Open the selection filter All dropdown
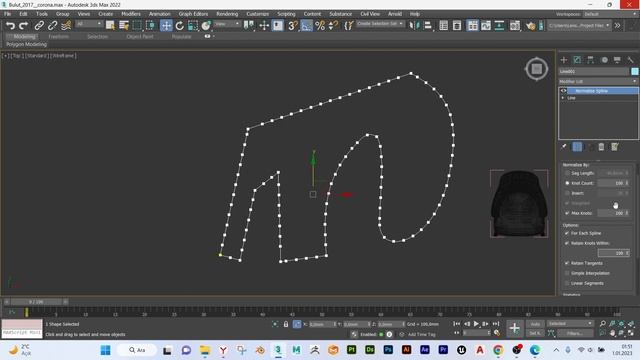This screenshot has height=360, width=640. pyautogui.click(x=88, y=24)
